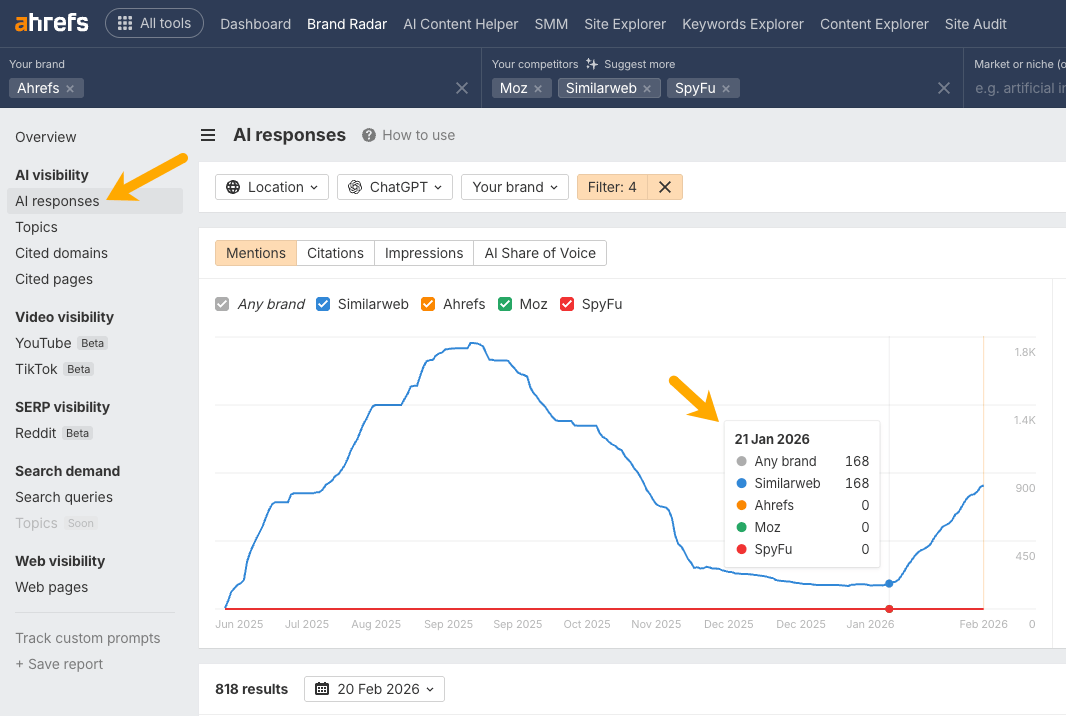Click Suggest more competitors link

(x=630, y=64)
